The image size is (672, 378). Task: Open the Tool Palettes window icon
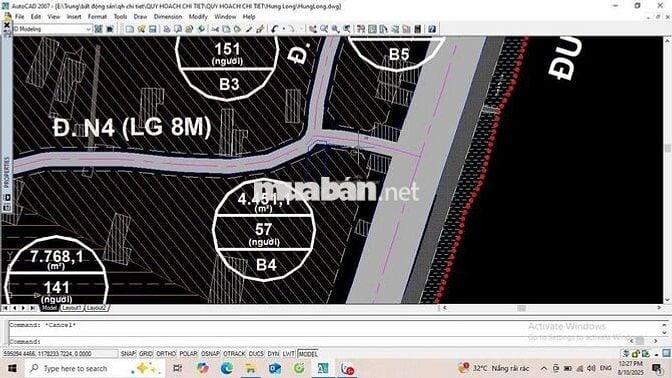[384, 29]
